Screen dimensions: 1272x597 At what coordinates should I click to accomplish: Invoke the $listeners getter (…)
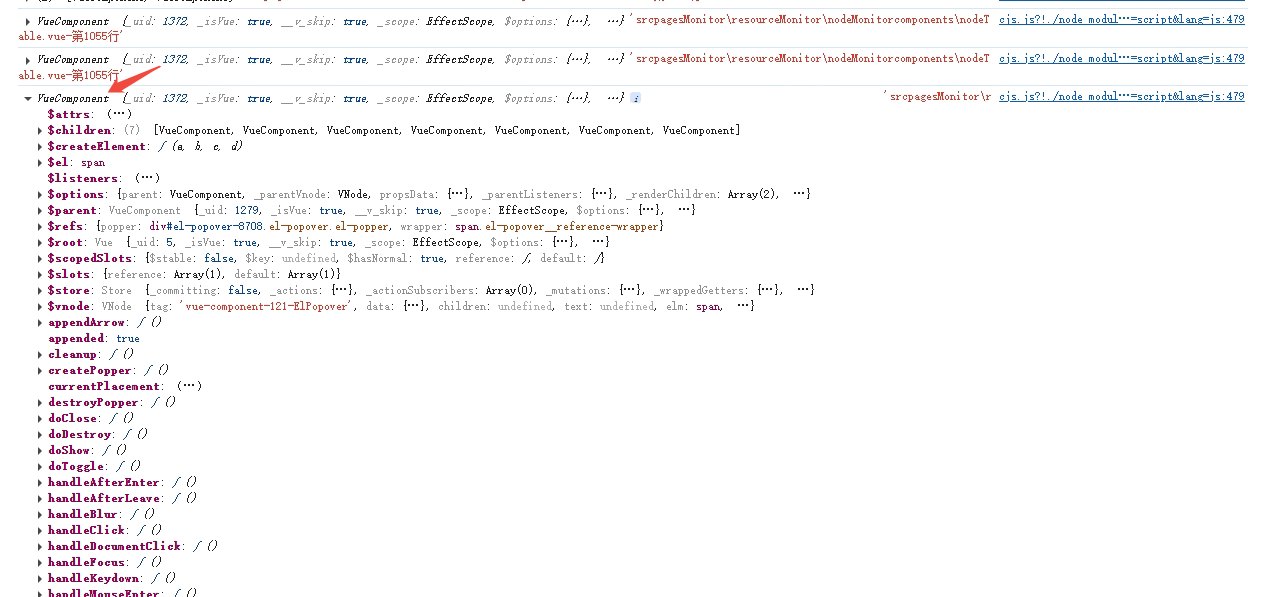[147, 178]
